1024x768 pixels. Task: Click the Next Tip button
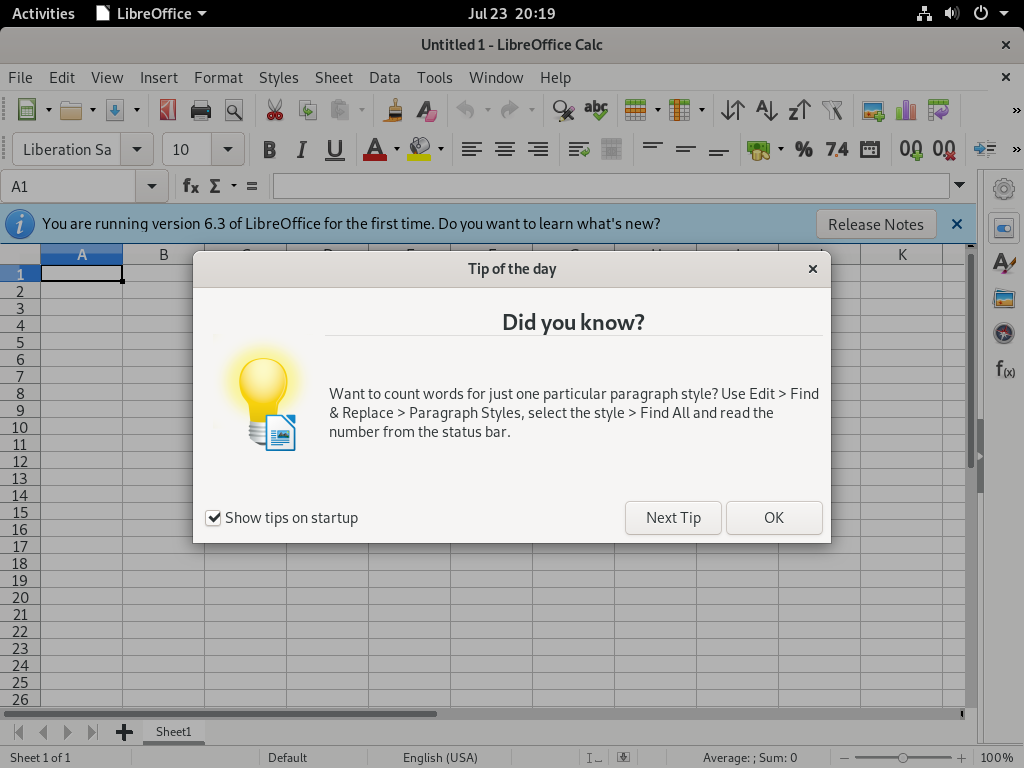(x=673, y=518)
